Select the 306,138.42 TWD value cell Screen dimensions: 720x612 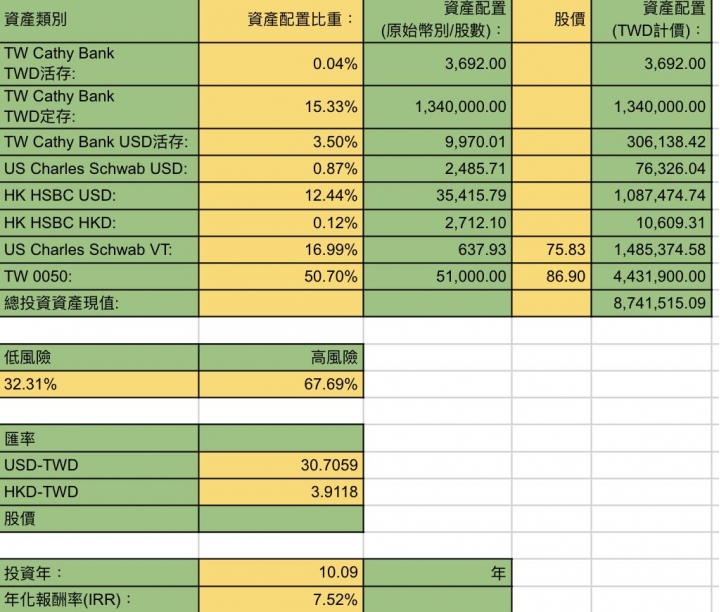pyautogui.click(x=652, y=142)
